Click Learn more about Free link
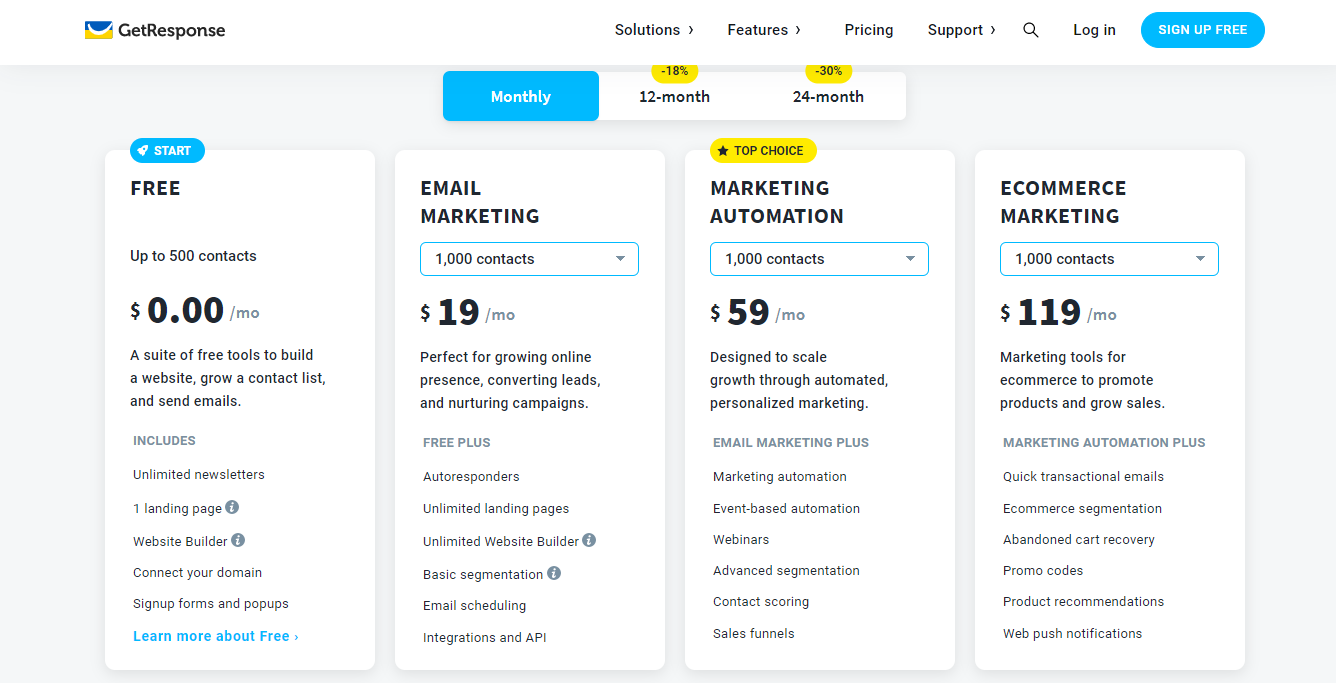Screen dimensions: 1336x683 pos(216,636)
